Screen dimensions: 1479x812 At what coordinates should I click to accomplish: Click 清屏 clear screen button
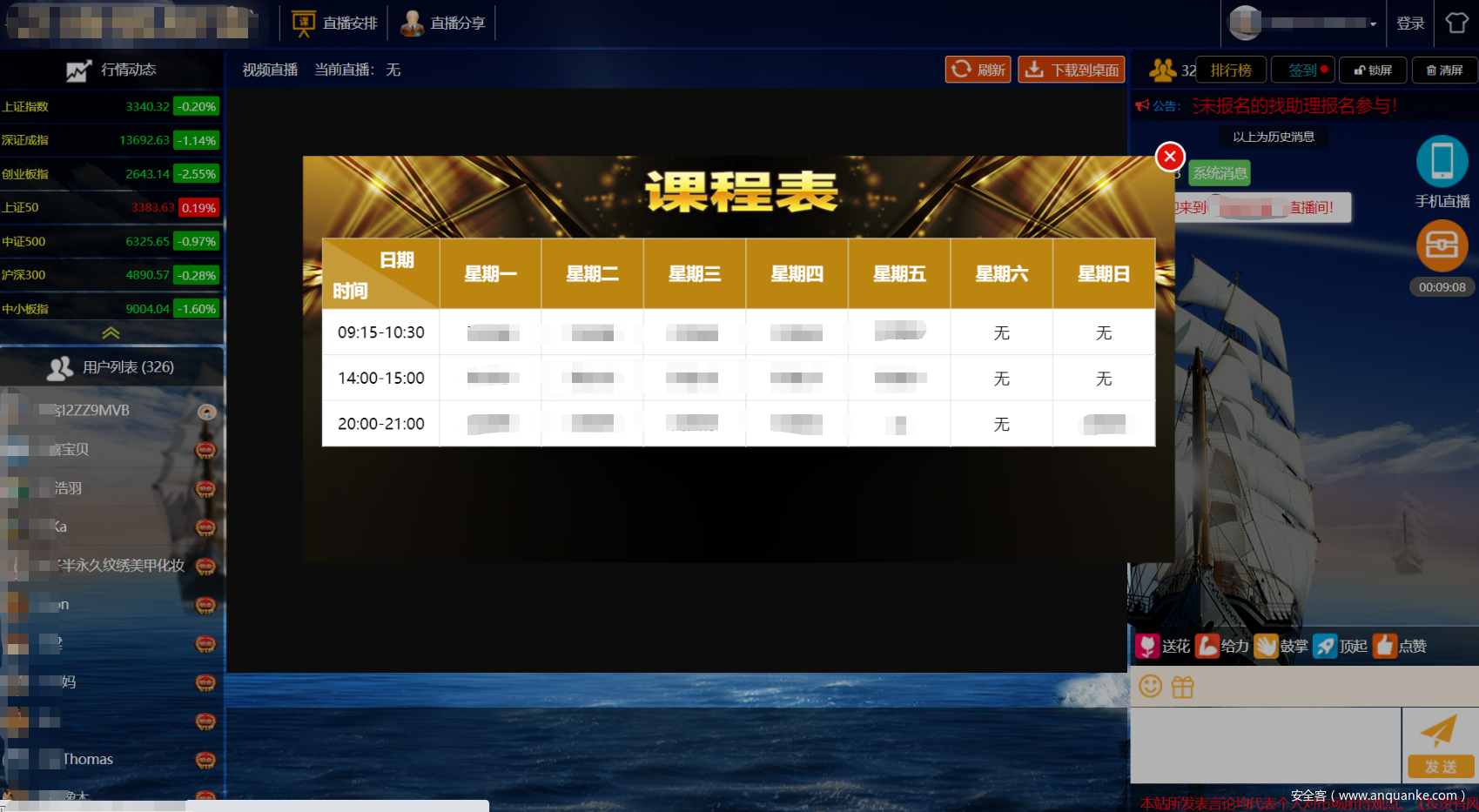(1444, 70)
